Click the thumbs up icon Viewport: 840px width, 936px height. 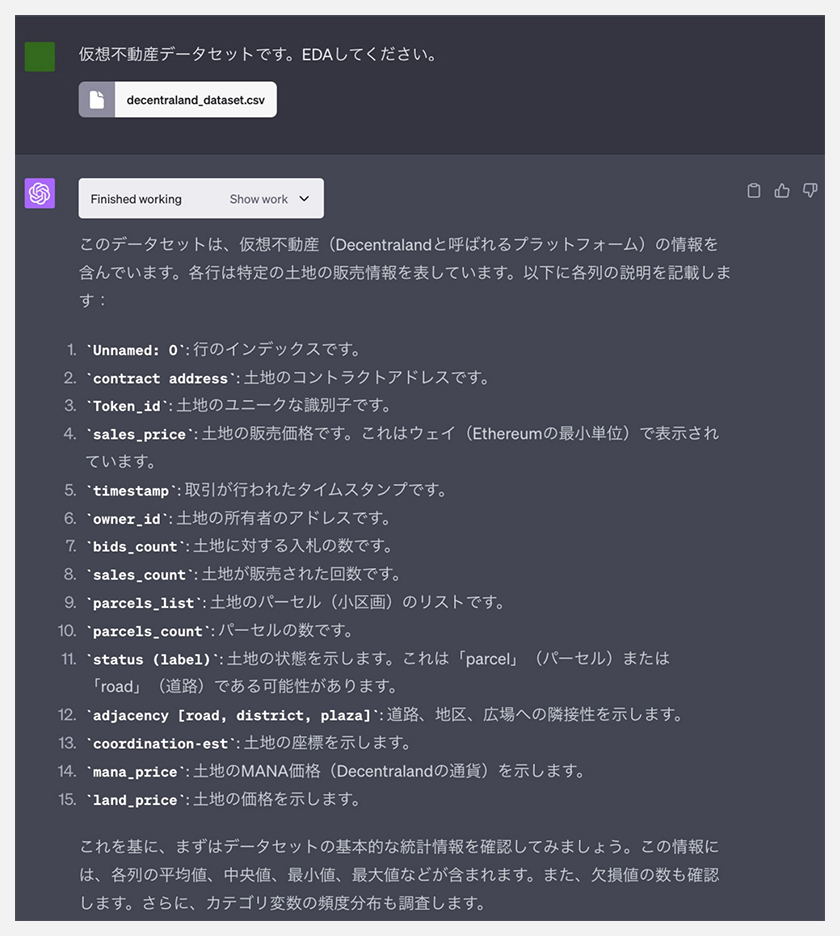tap(782, 190)
